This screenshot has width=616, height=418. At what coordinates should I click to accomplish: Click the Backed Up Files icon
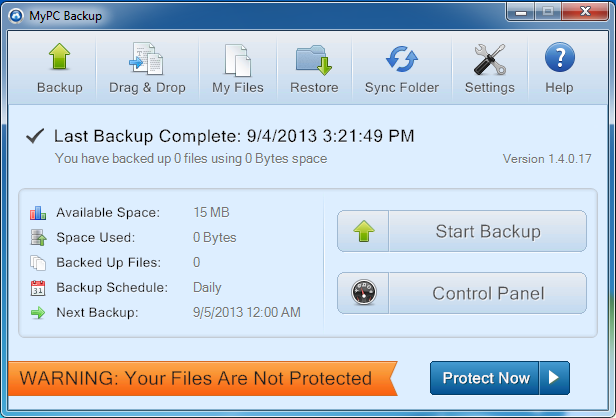click(38, 263)
